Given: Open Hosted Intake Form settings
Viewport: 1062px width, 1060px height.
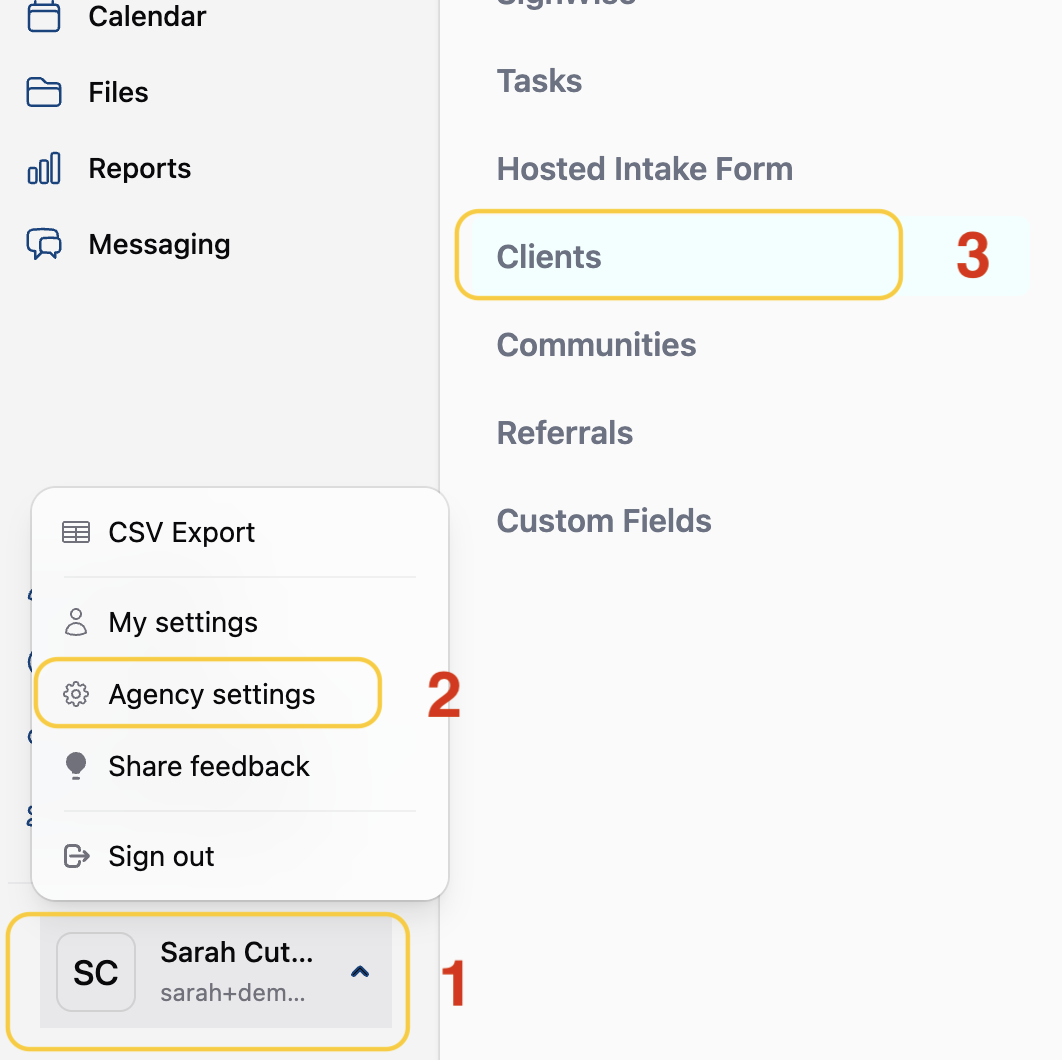Looking at the screenshot, I should click(644, 169).
